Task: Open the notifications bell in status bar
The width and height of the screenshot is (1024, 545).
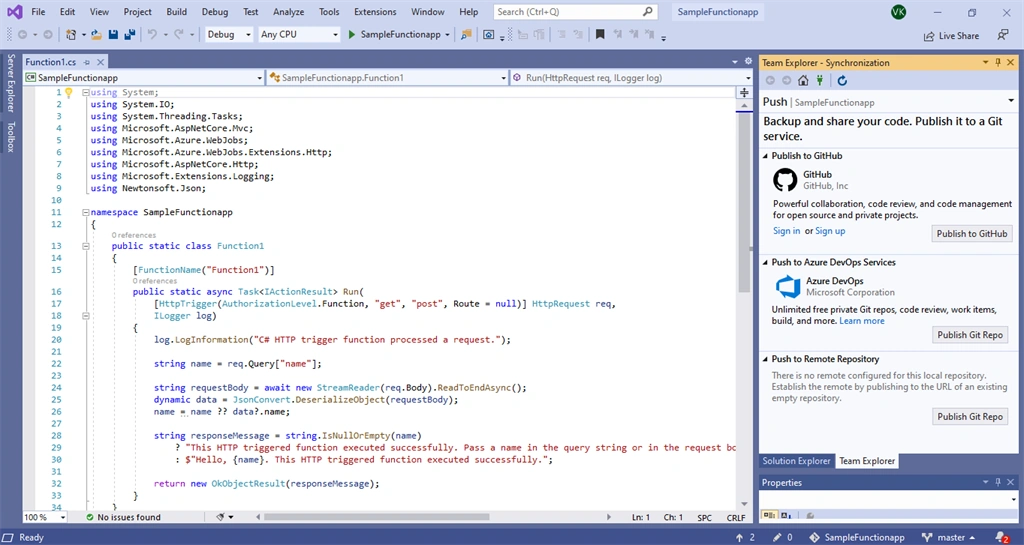Action: tap(1001, 537)
